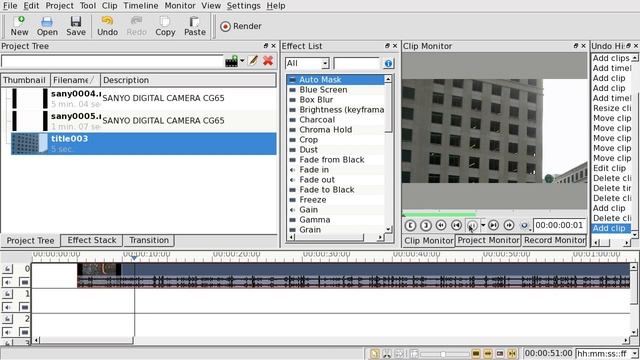This screenshot has height=360, width=640.
Task: Open the play options dropdown arrow
Action: [x=483, y=225]
